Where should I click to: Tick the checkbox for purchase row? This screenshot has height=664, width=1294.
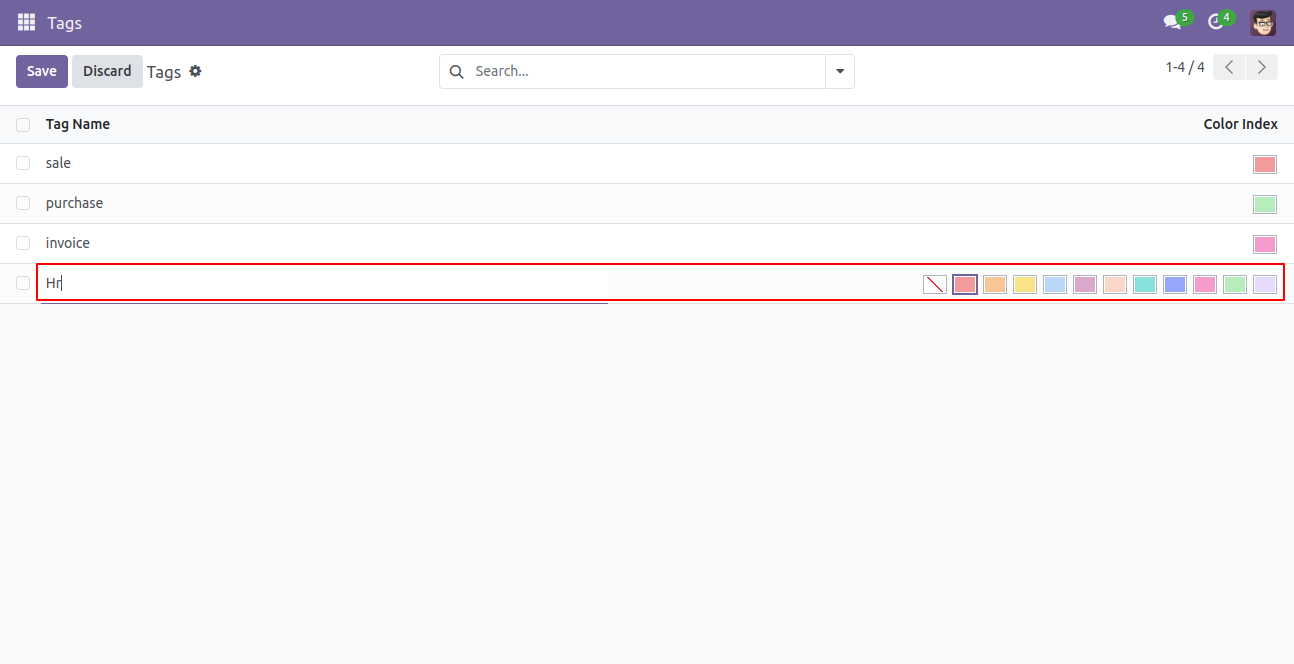click(x=23, y=203)
